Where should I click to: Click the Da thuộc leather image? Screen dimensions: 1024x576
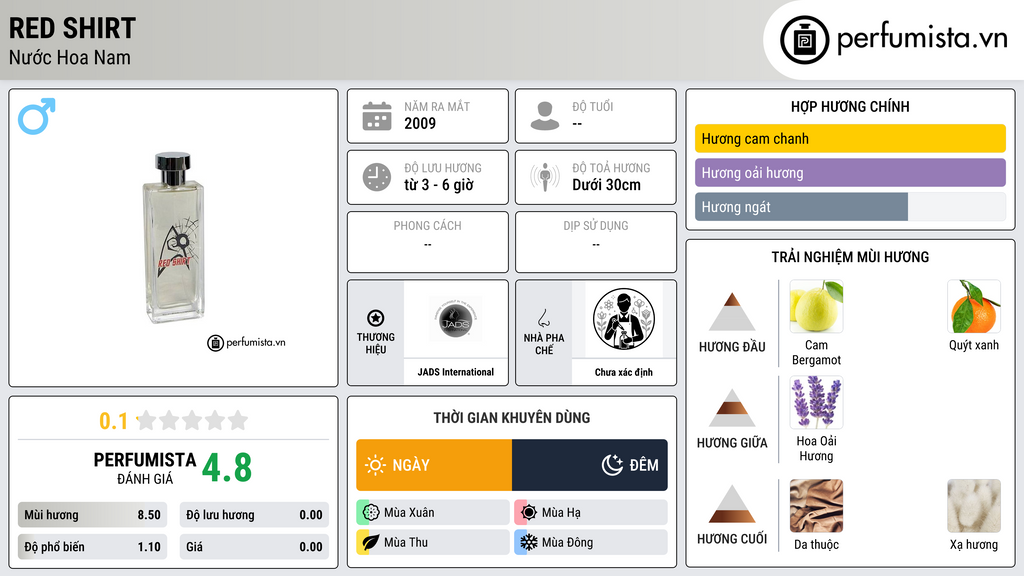coord(816,505)
